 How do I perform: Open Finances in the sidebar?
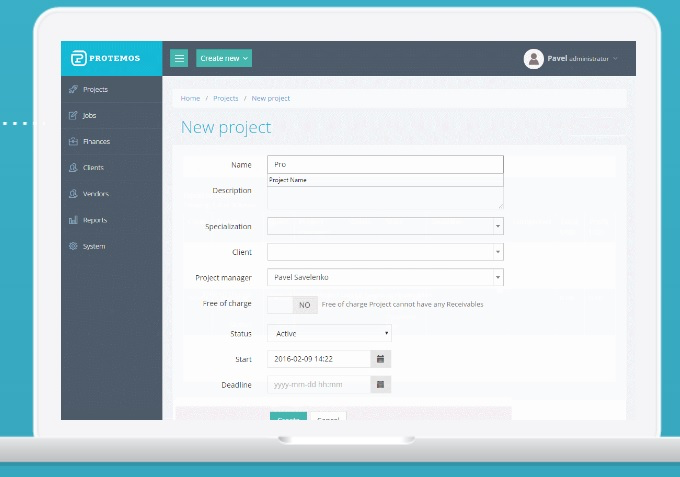coord(111,141)
